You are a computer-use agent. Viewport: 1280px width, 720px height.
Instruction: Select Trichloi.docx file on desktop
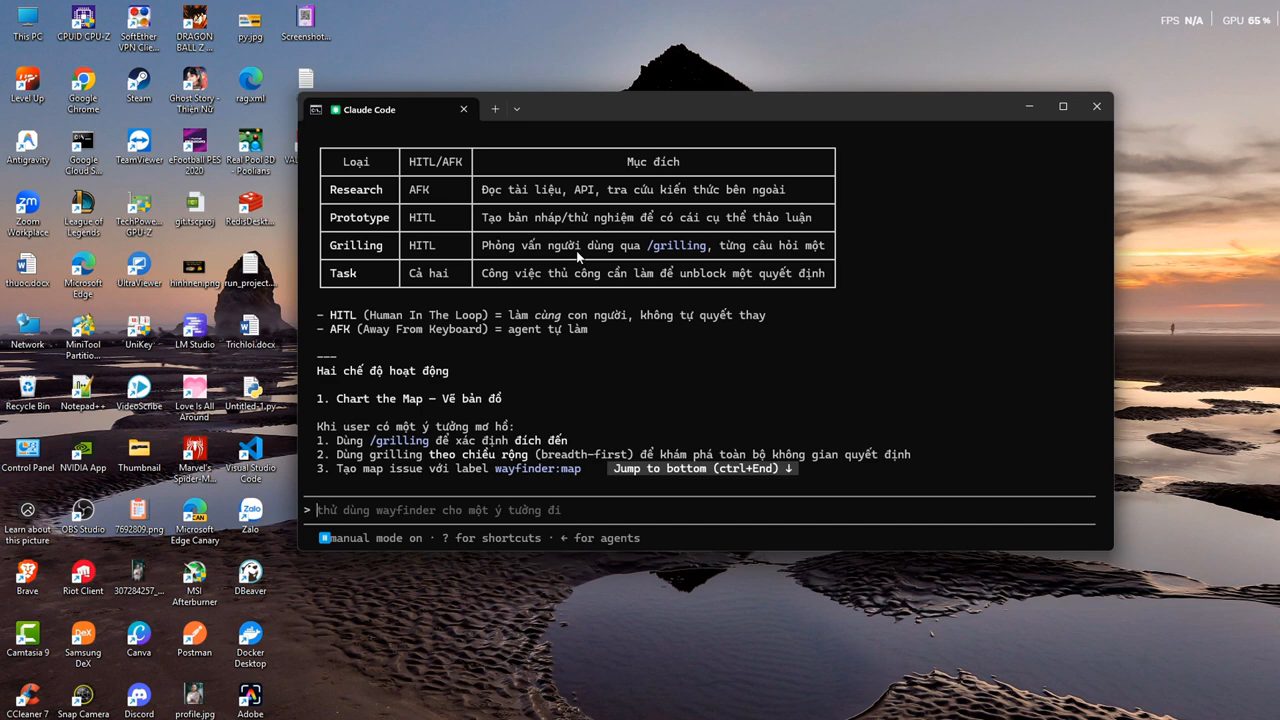[250, 332]
